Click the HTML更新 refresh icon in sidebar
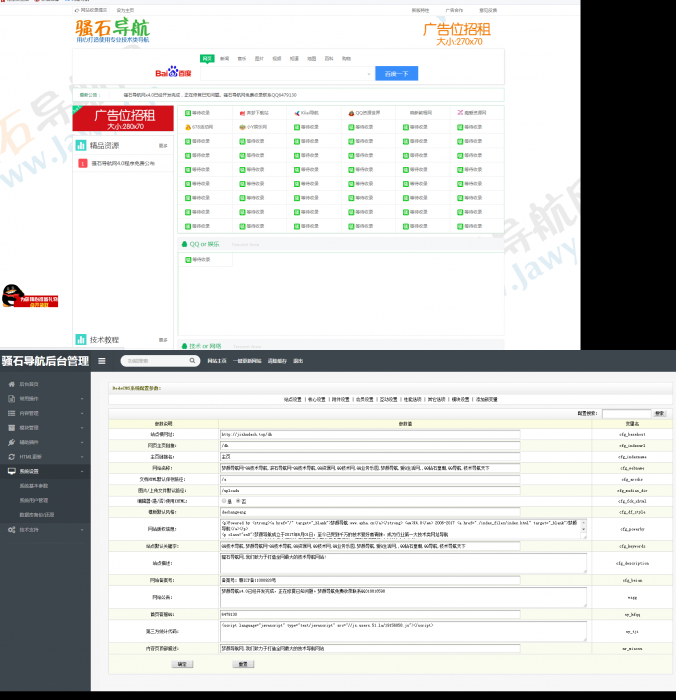The width and height of the screenshot is (676, 700). pyautogui.click(x=11, y=456)
